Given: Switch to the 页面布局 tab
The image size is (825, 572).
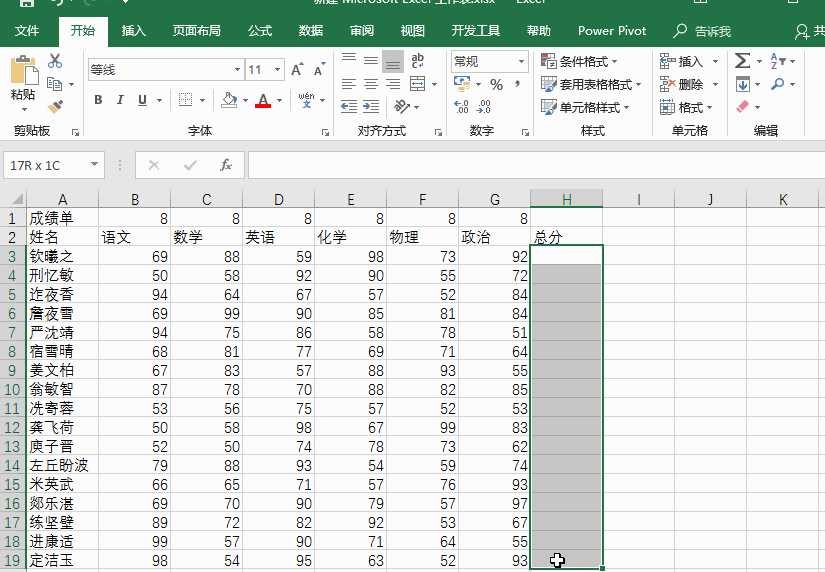Looking at the screenshot, I should tap(197, 31).
